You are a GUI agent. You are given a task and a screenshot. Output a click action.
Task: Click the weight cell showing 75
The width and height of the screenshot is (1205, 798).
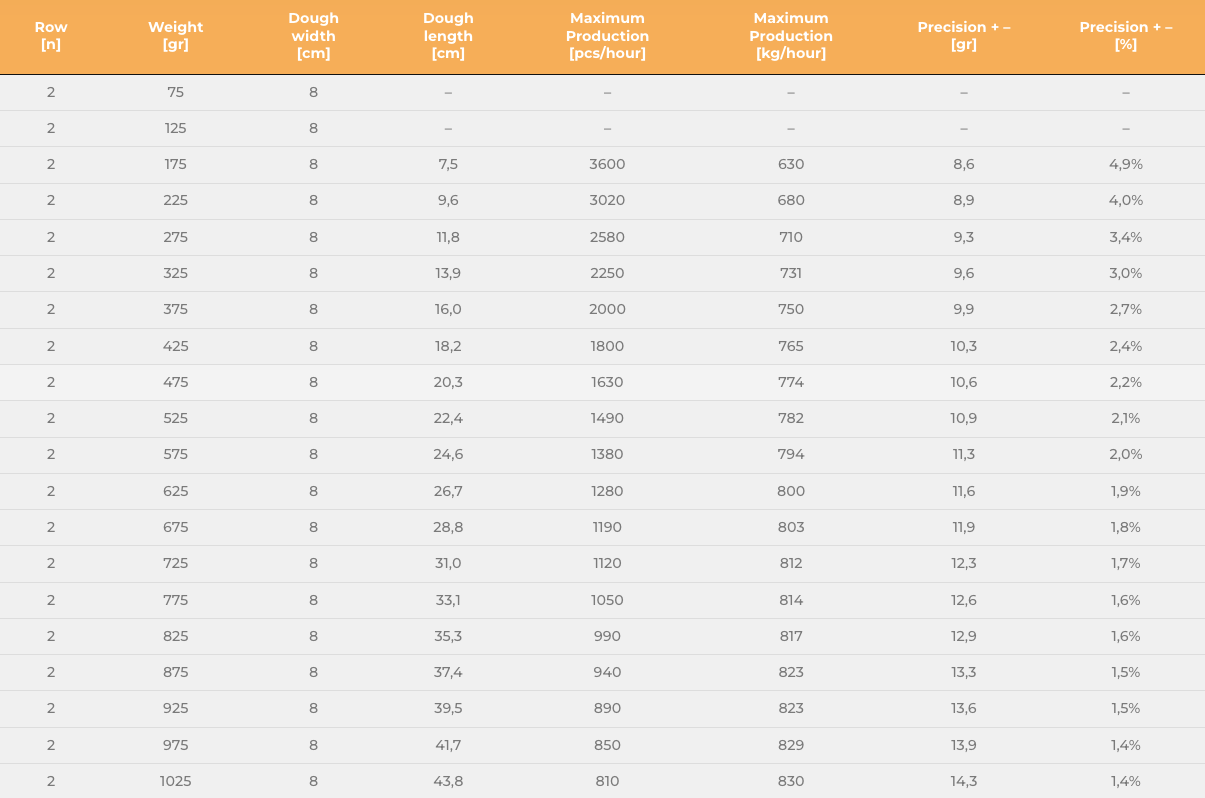(175, 92)
